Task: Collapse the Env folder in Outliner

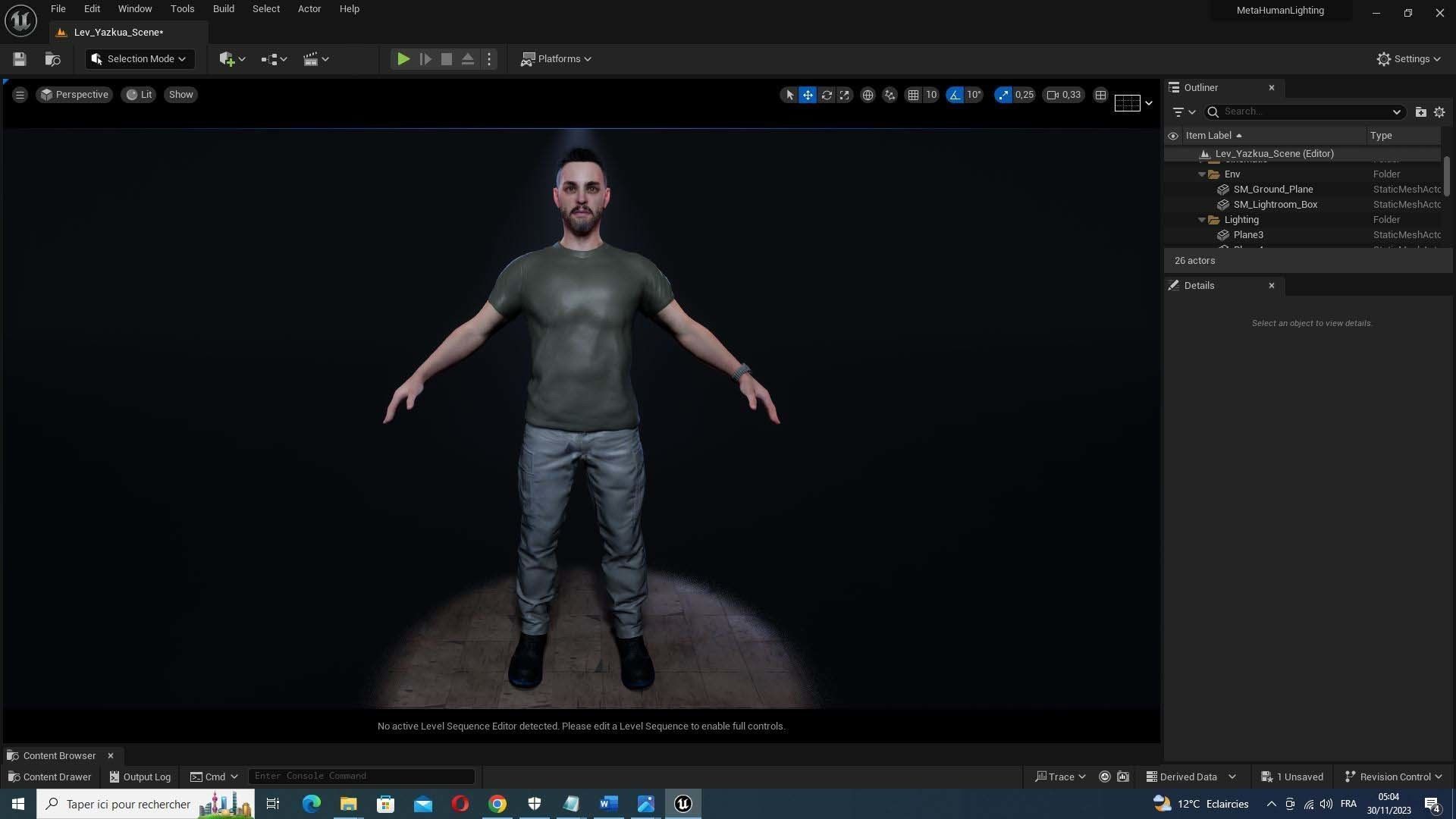Action: click(x=1202, y=174)
